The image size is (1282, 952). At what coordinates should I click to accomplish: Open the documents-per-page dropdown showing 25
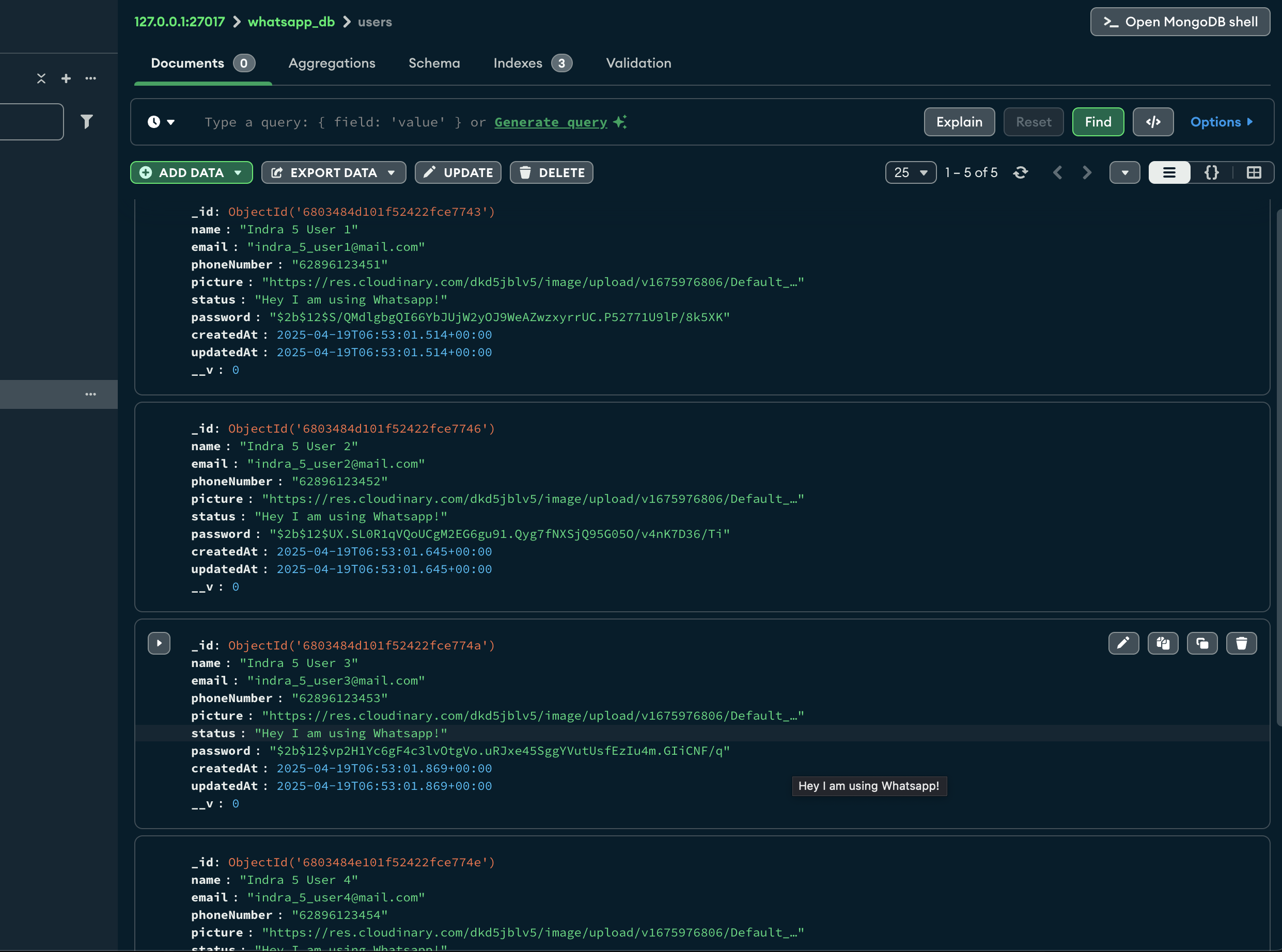(x=910, y=172)
